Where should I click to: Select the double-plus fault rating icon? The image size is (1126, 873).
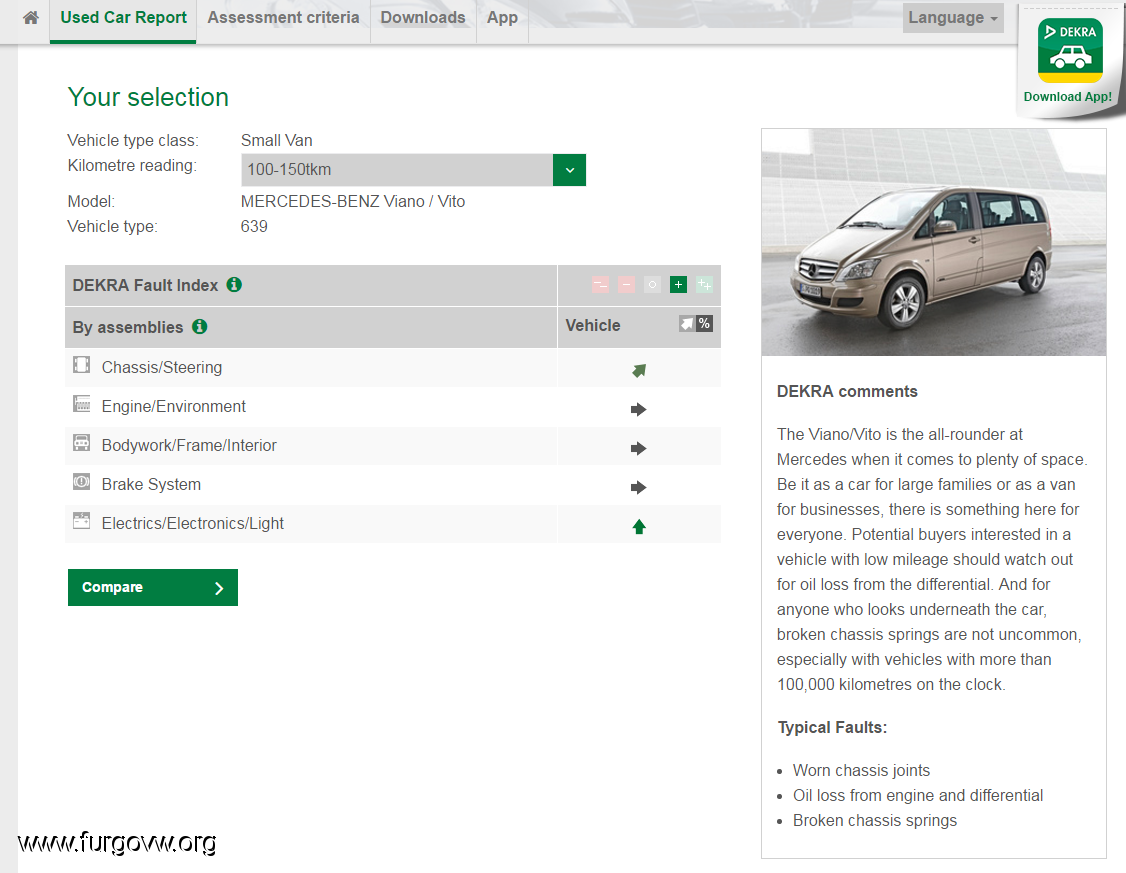click(x=704, y=285)
